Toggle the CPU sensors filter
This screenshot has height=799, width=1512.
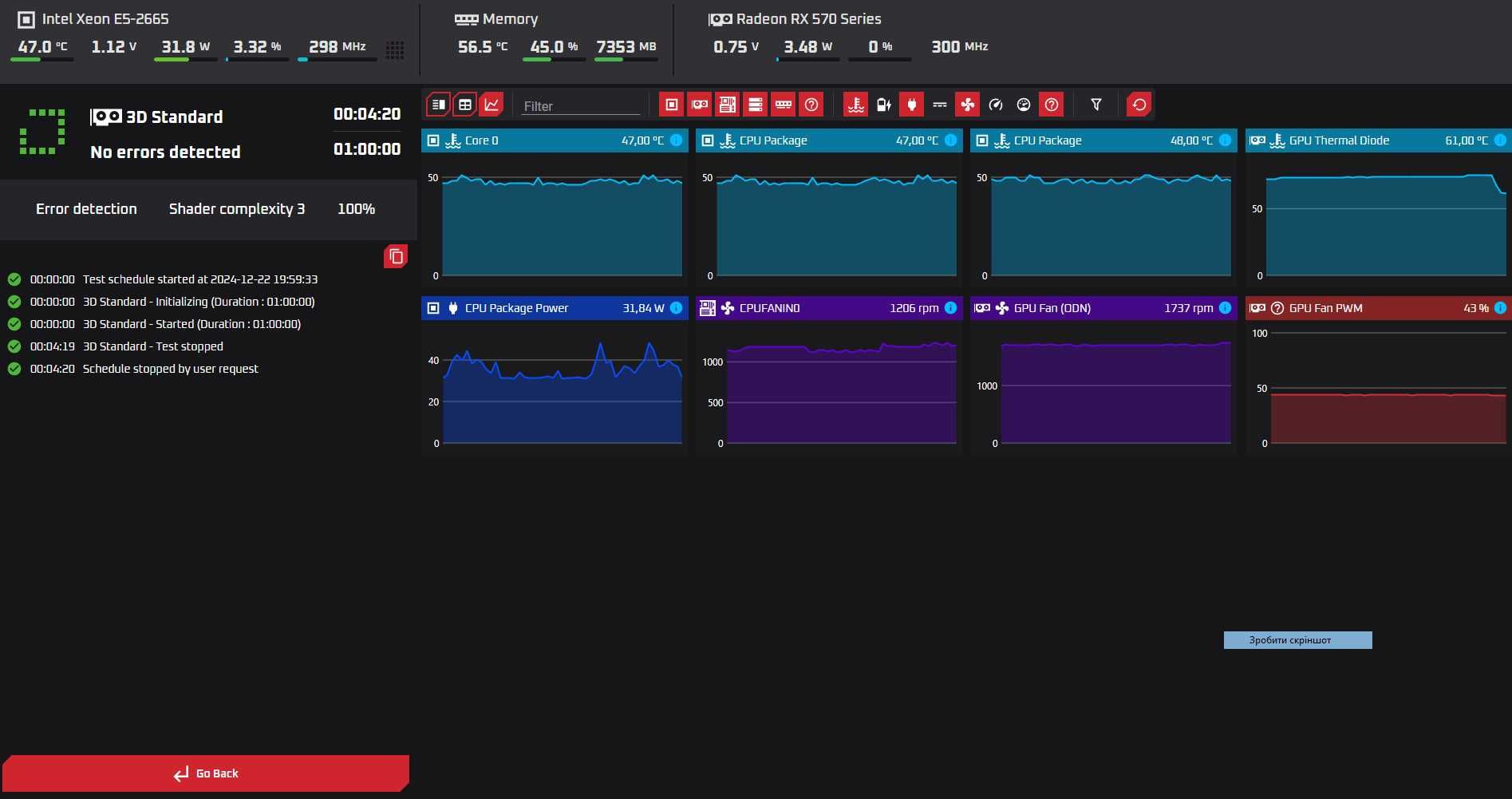pos(671,105)
